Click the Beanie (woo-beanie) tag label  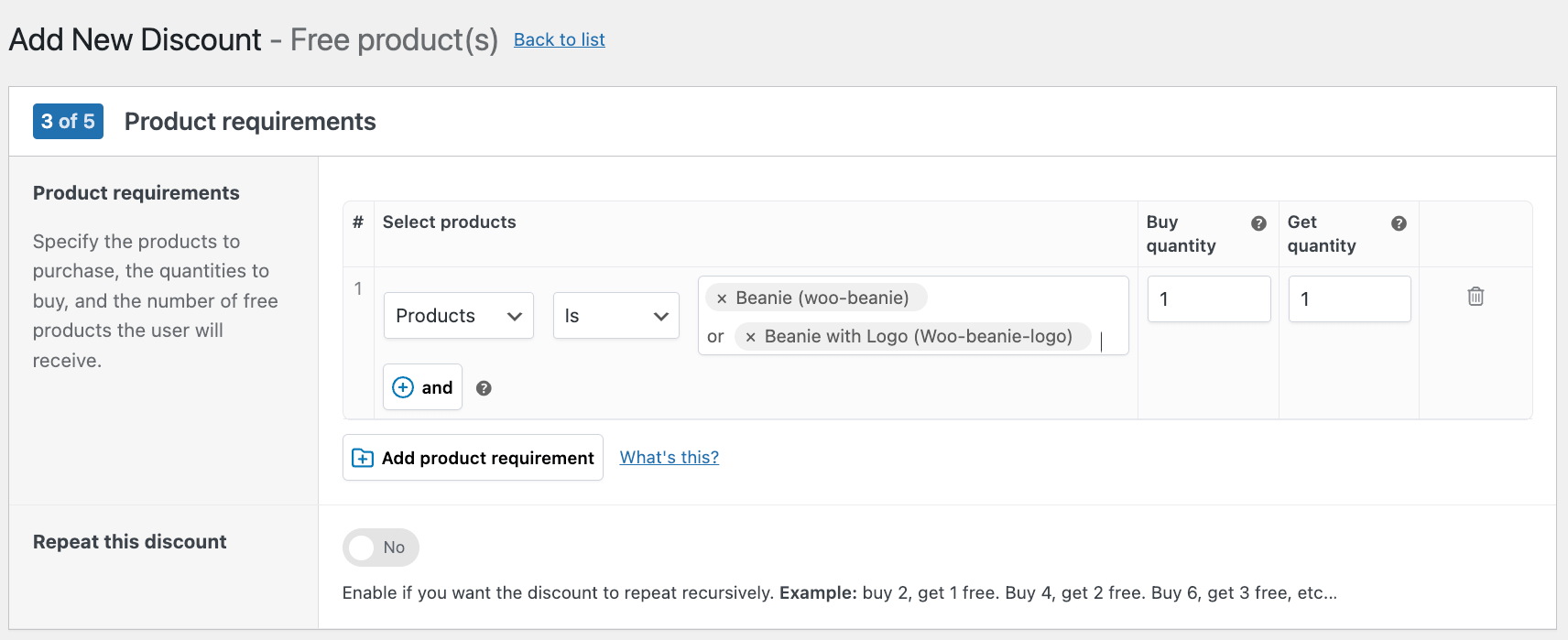click(822, 298)
